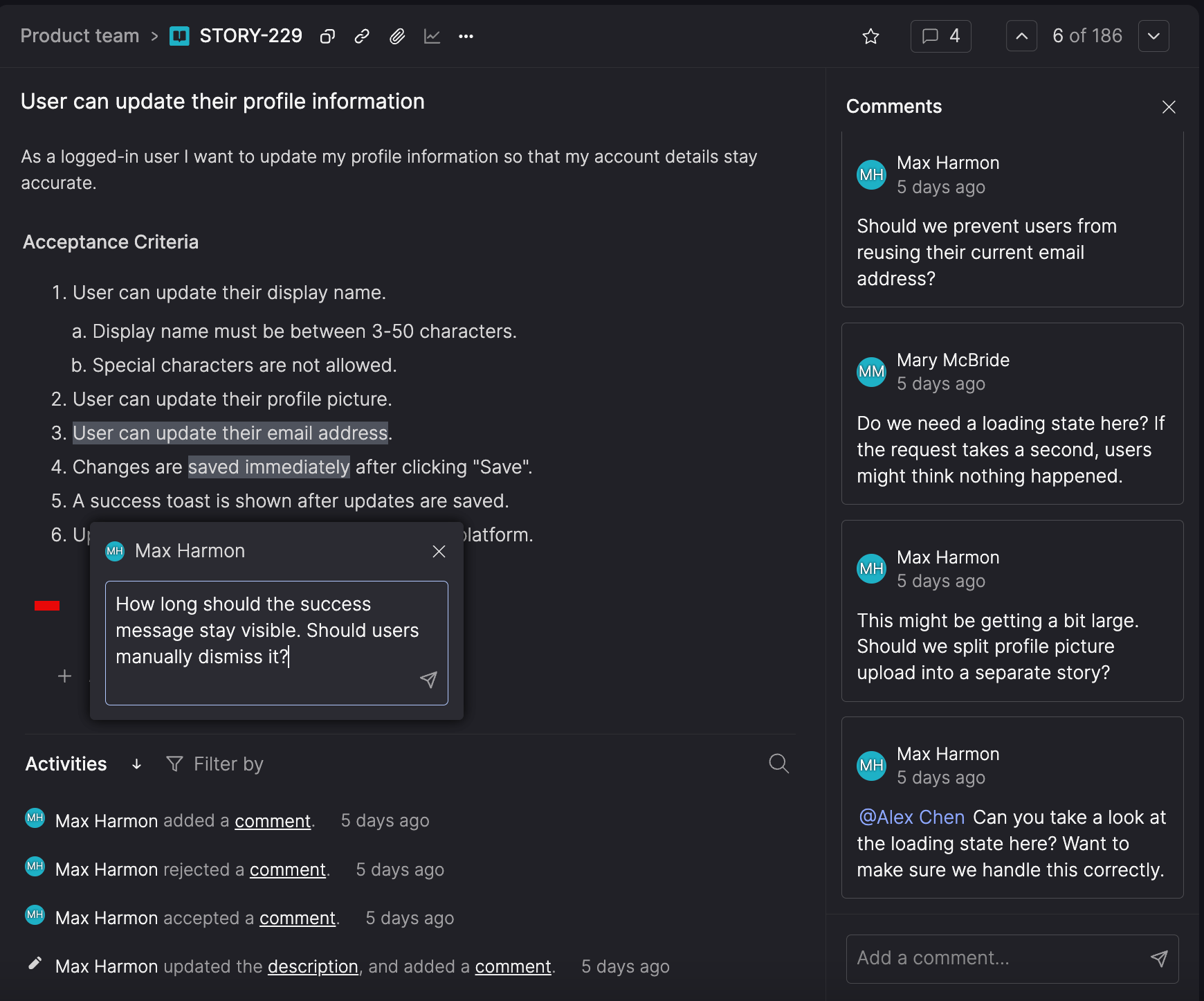This screenshot has width=1204, height=1001.
Task: Toggle the Activities sort order arrow
Action: pyautogui.click(x=136, y=764)
